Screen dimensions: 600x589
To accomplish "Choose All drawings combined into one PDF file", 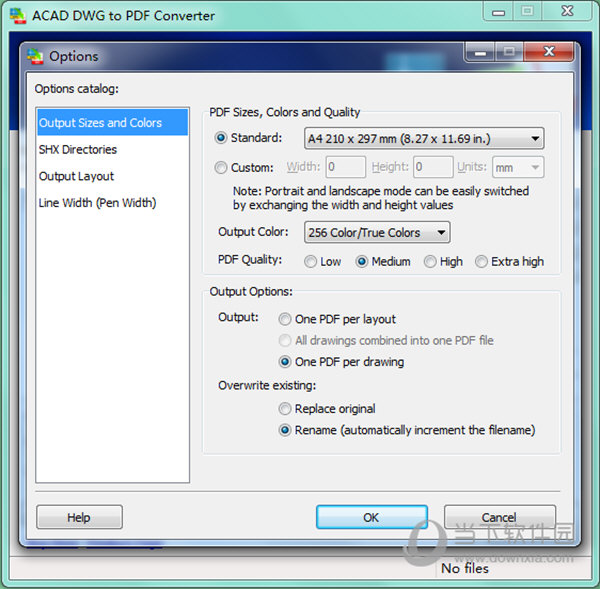I will click(285, 341).
